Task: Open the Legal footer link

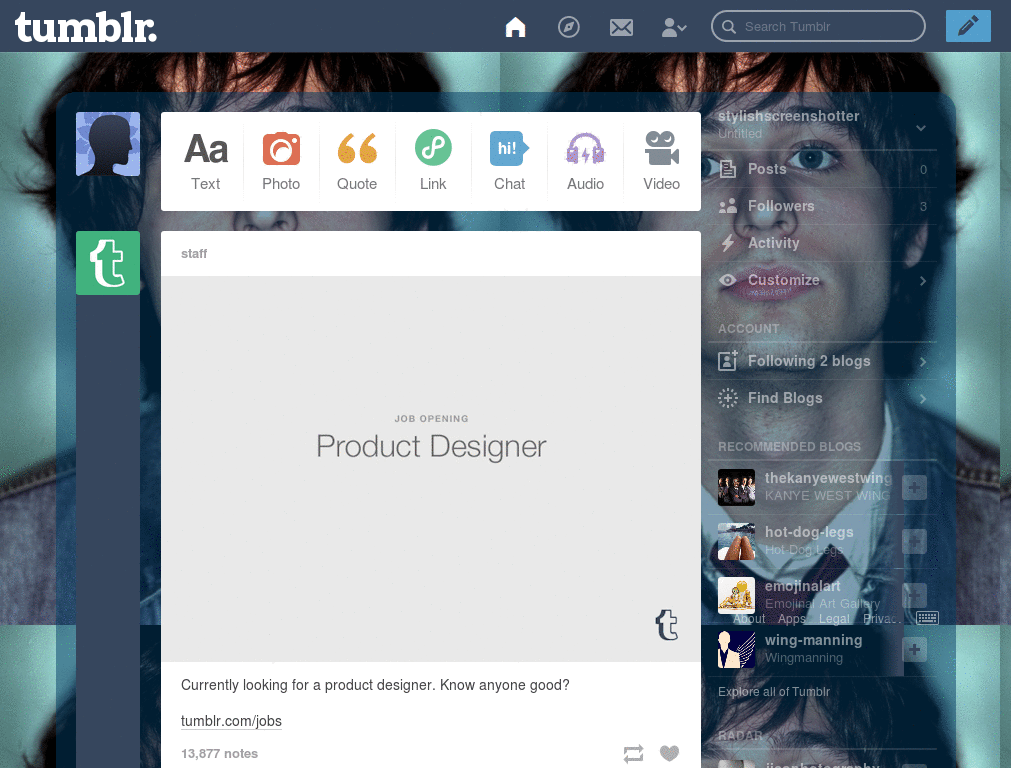Action: pyautogui.click(x=834, y=618)
